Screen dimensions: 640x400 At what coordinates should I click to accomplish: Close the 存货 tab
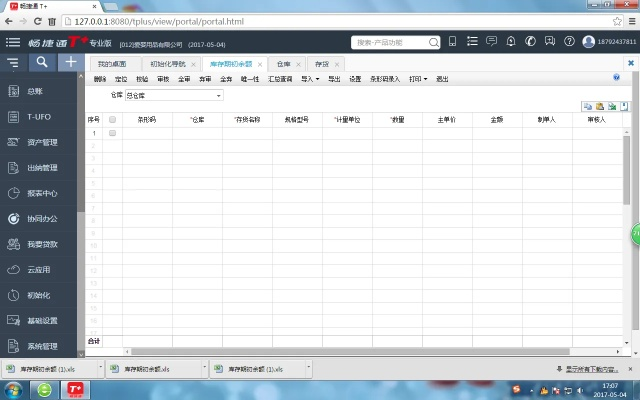tap(337, 64)
